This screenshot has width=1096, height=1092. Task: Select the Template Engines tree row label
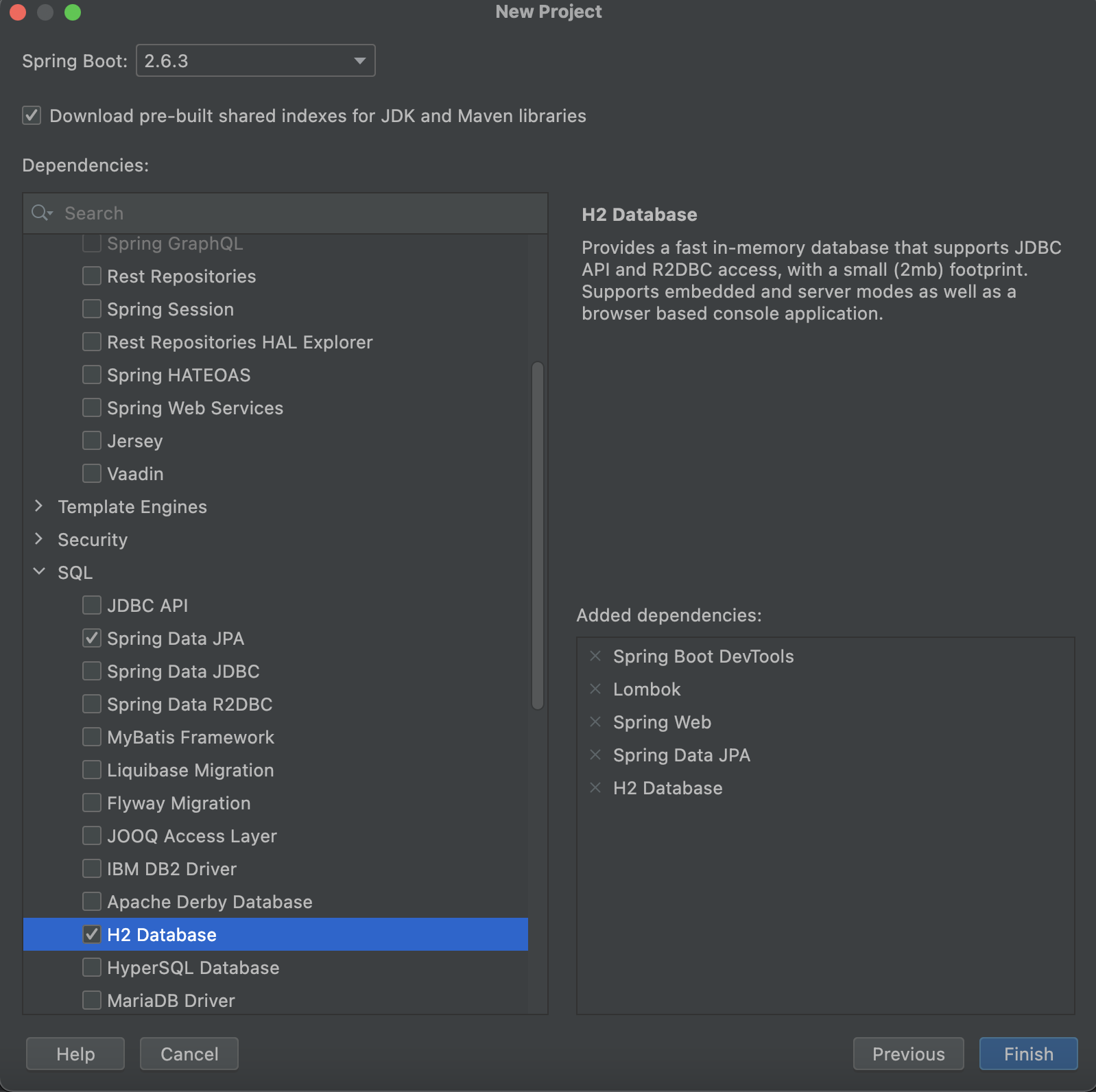[x=132, y=507]
